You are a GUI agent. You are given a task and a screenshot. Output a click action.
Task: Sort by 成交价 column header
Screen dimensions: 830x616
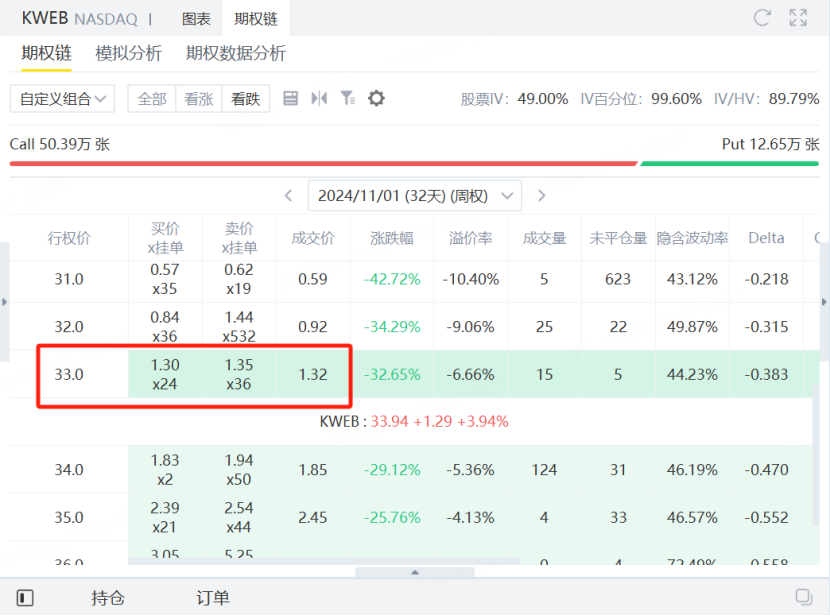pyautogui.click(x=313, y=238)
